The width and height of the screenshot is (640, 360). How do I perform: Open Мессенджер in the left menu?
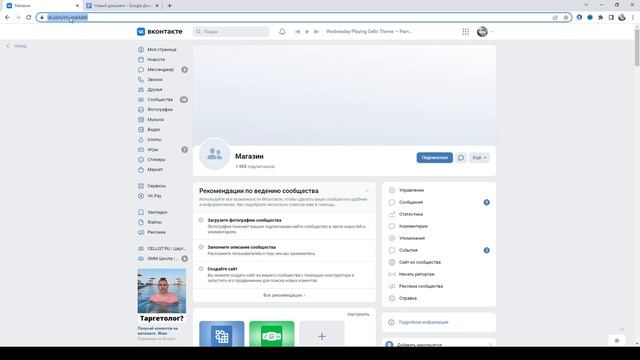[x=160, y=69]
